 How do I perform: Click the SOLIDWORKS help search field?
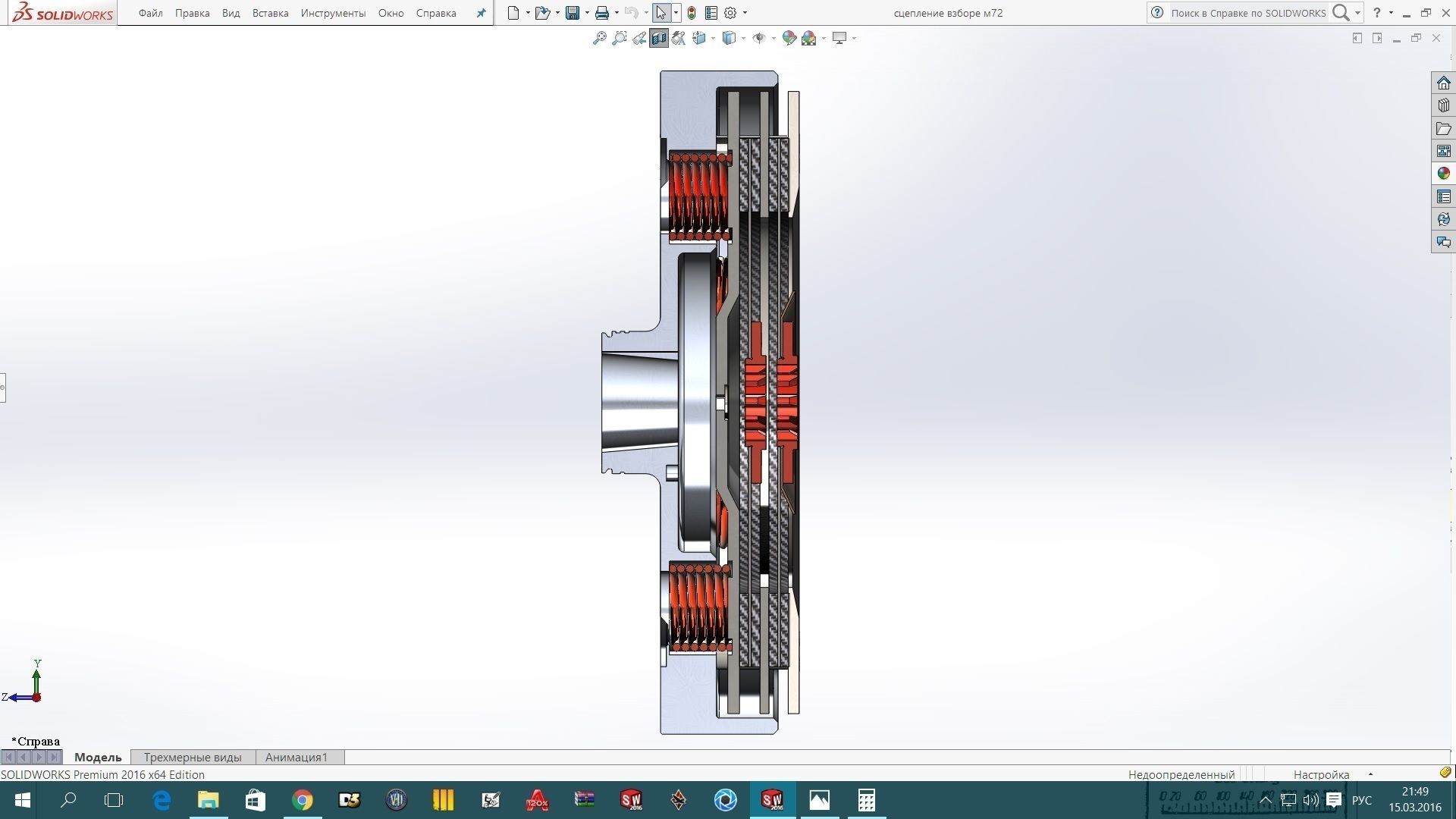click(1247, 13)
